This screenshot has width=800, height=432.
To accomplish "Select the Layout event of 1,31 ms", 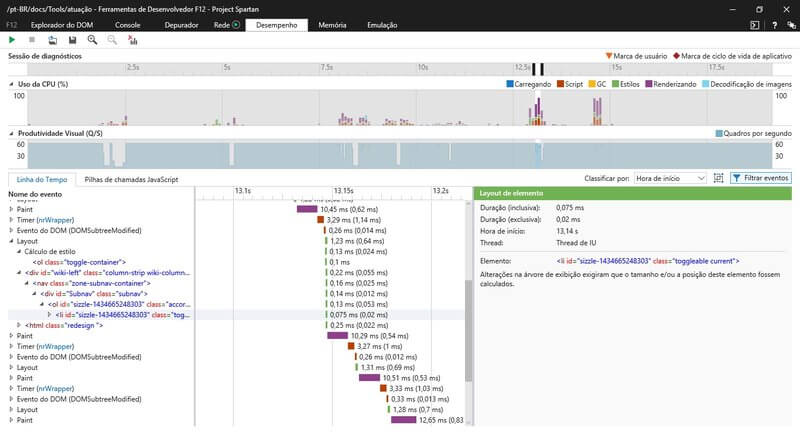I will 27,367.
